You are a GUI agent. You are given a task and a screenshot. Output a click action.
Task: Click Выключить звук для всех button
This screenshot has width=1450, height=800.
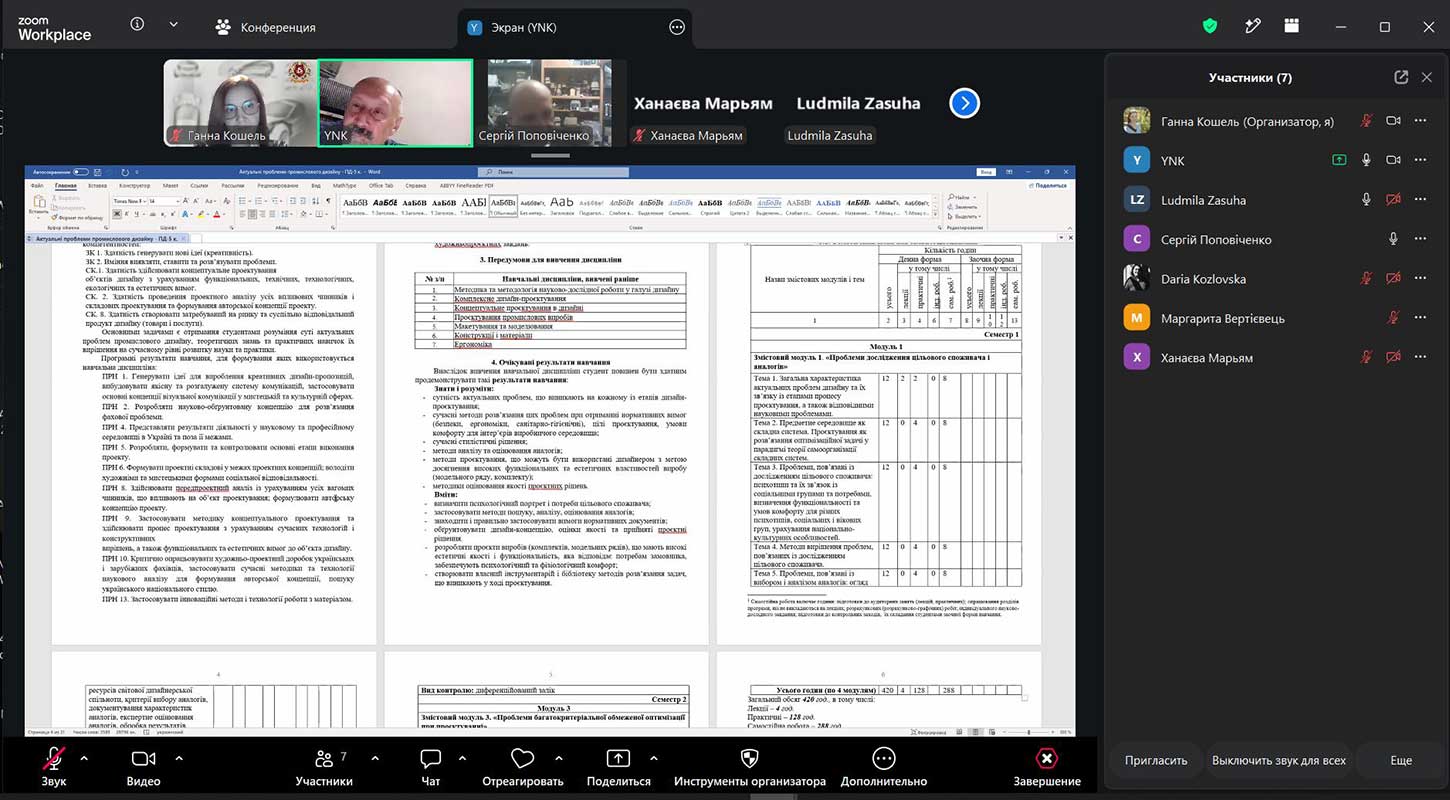coord(1279,760)
